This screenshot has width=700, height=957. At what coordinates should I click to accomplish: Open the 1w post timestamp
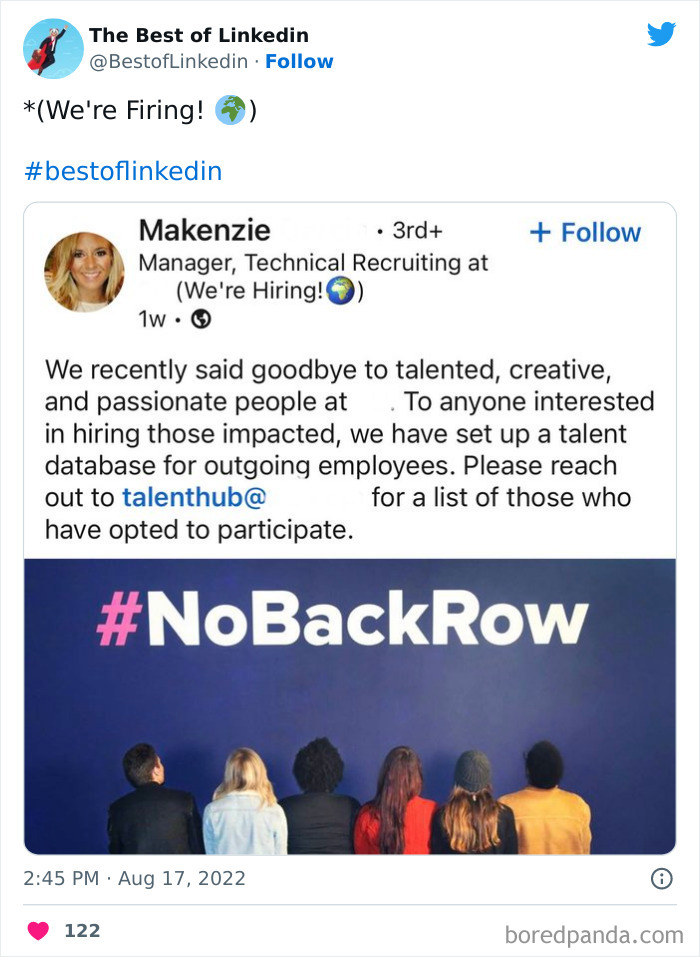click(150, 318)
